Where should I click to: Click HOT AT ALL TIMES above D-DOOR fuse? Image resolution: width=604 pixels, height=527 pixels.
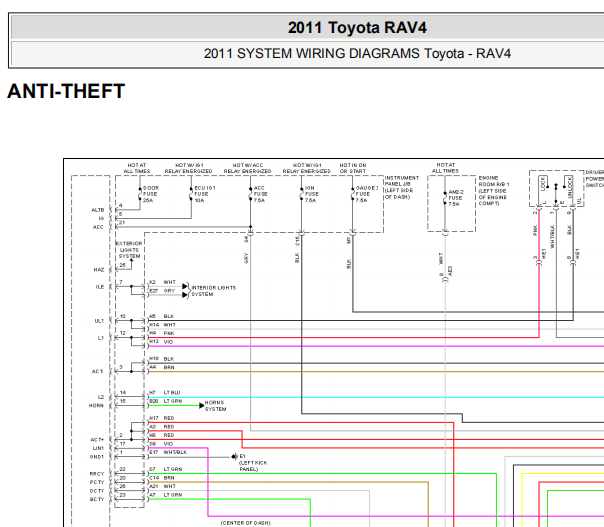pos(137,168)
